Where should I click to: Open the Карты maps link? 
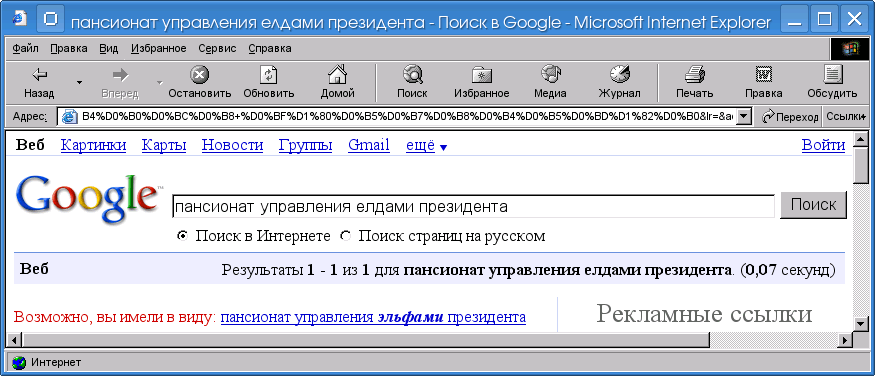(x=164, y=146)
